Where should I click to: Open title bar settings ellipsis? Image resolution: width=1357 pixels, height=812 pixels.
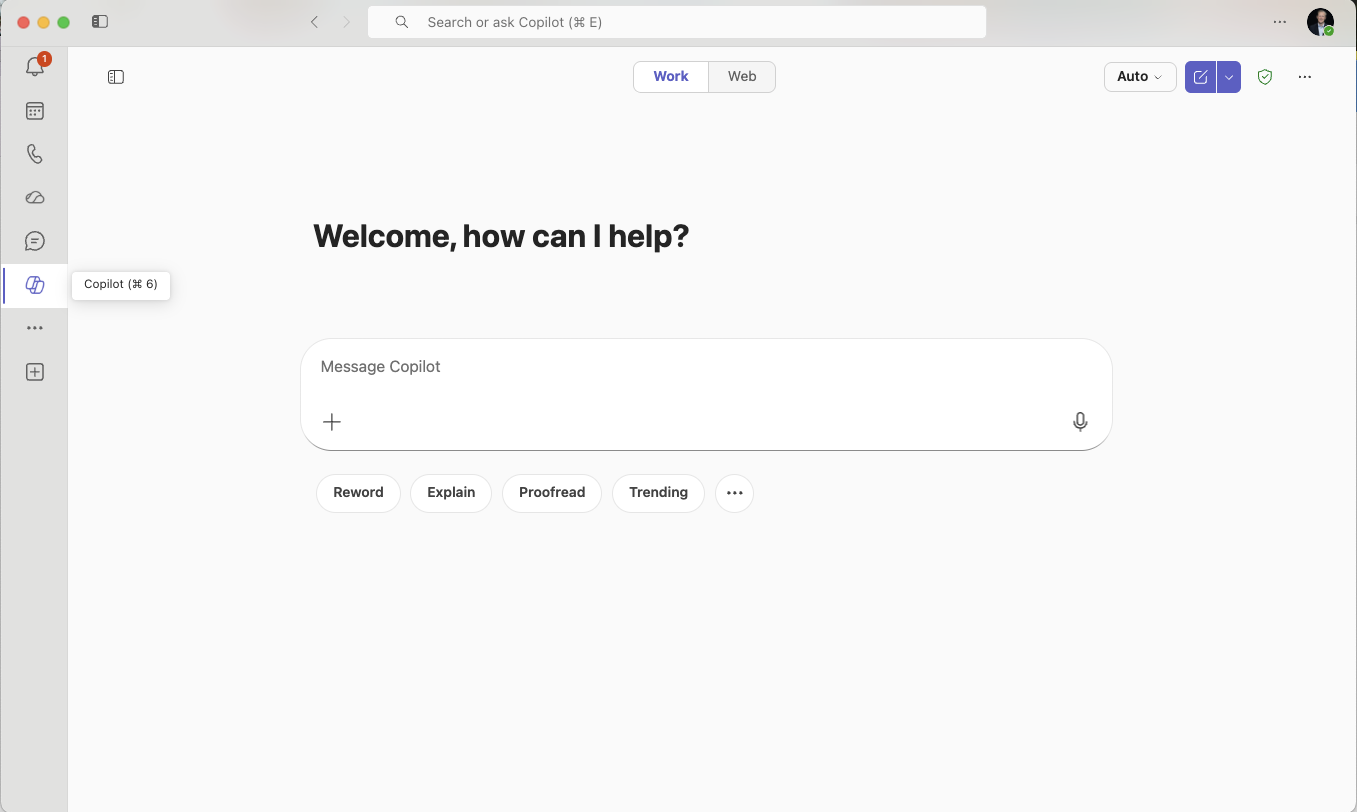click(1280, 22)
